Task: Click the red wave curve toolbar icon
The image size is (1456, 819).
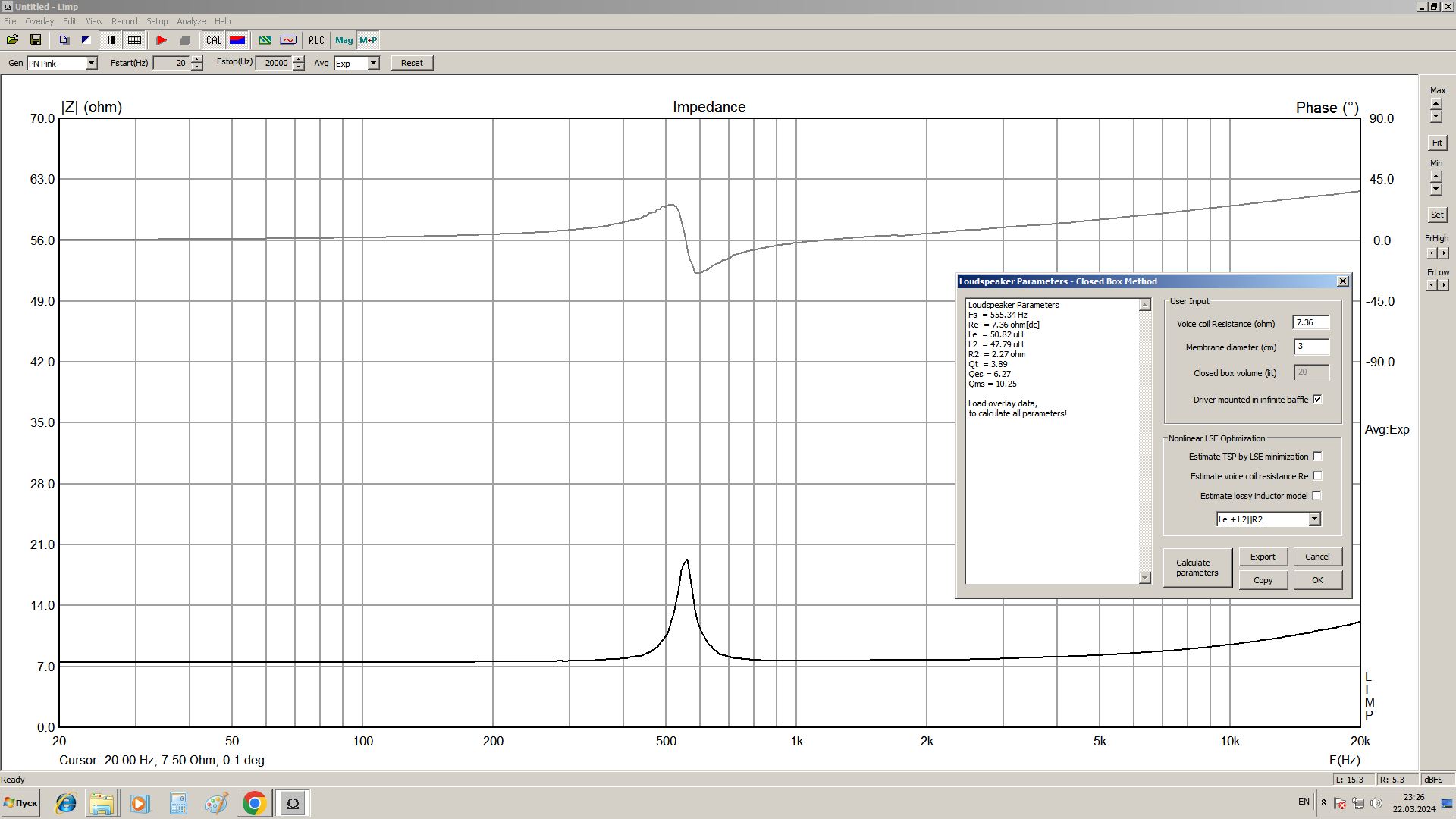Action: (288, 40)
